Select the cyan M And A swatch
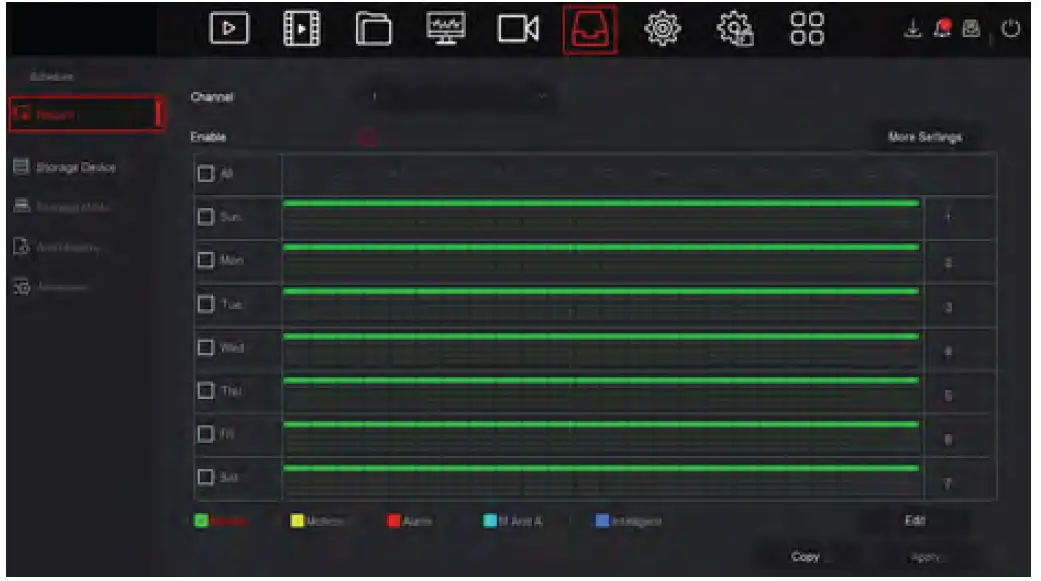Viewport: 1041px width, 581px height. (x=490, y=521)
